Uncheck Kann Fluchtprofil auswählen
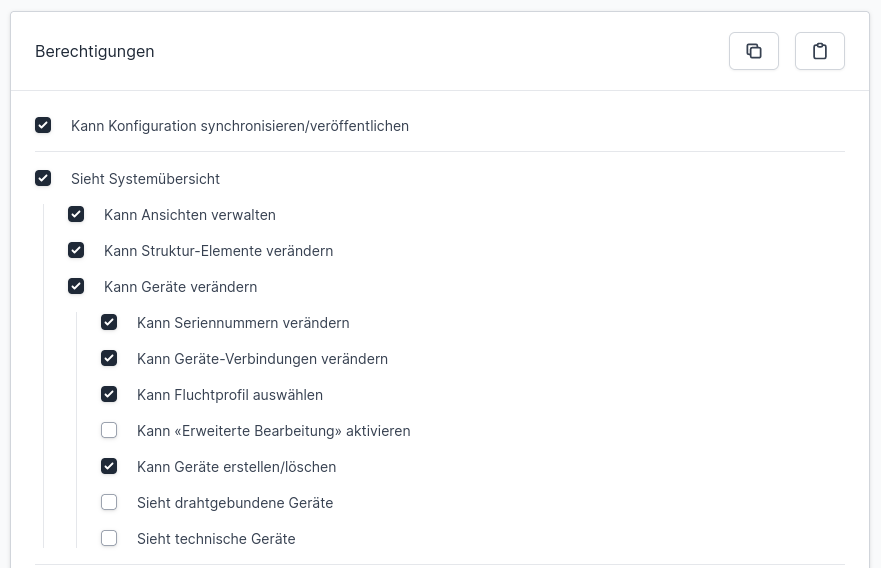881x568 pixels. pyautogui.click(x=109, y=394)
